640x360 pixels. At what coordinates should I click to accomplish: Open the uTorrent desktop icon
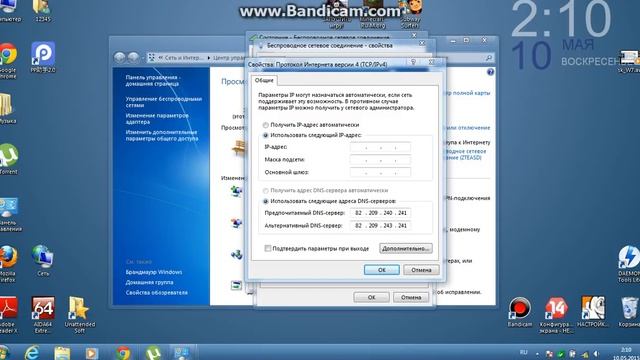[9, 159]
